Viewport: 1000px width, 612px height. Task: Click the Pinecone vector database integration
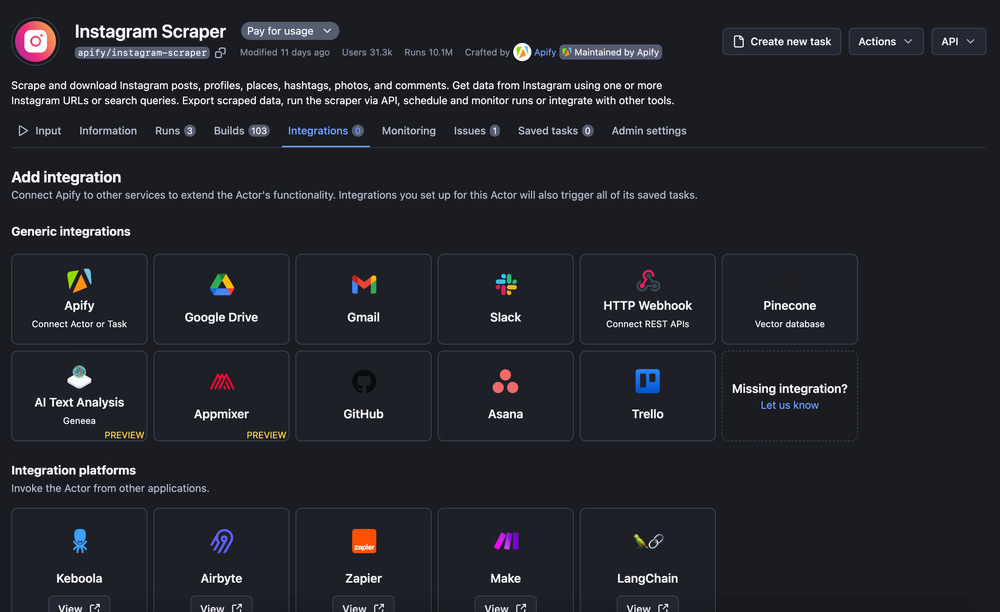tap(789, 298)
